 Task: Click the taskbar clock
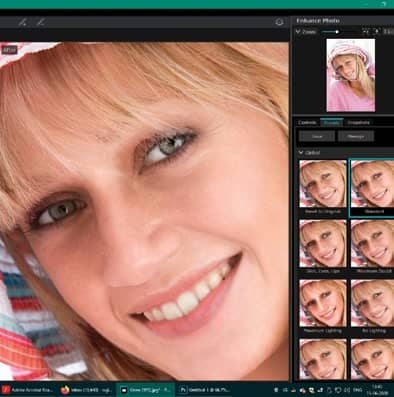coord(377,390)
